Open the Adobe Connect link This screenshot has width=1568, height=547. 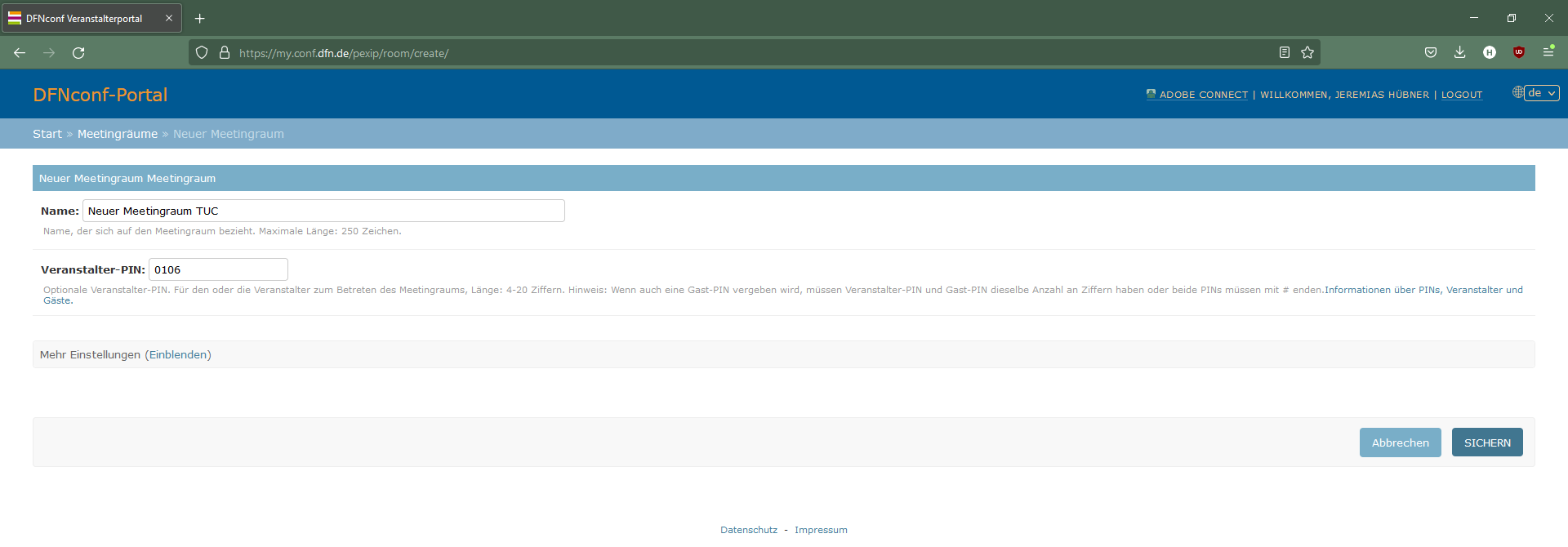pos(1203,95)
